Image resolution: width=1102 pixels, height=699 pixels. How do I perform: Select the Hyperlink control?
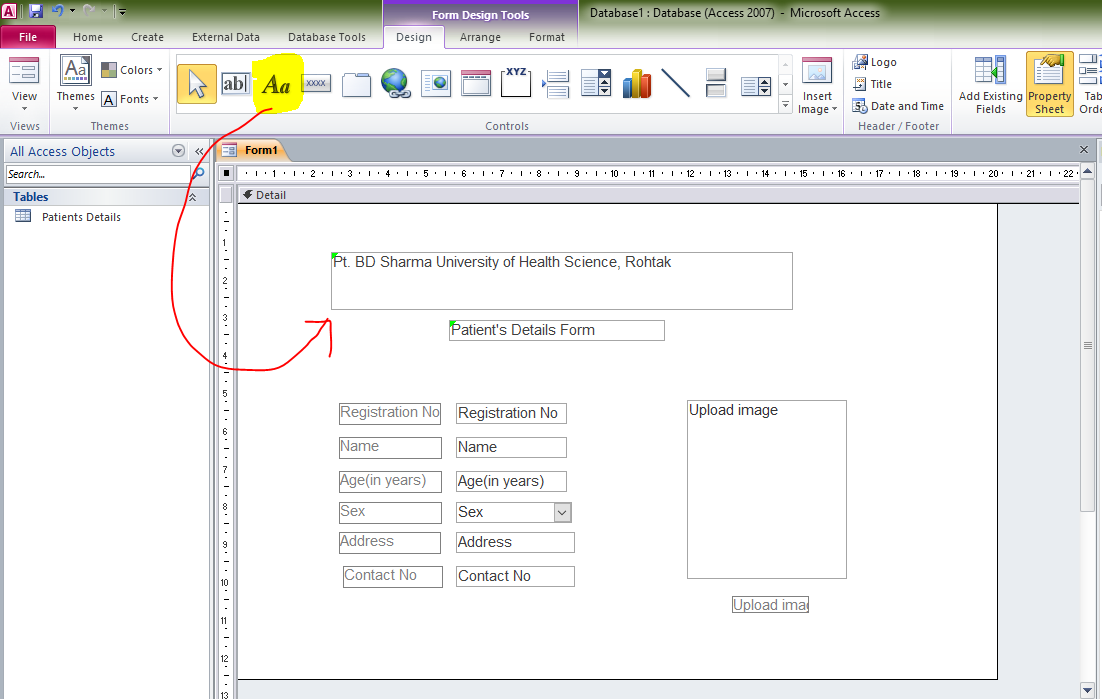click(396, 84)
